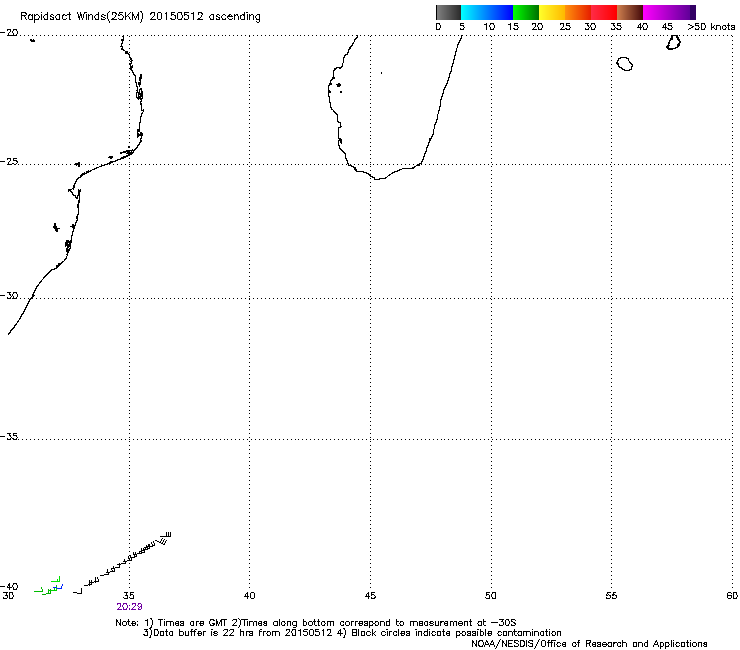This screenshot has width=740, height=650.
Task: Click the Reunion island outline near 55E
Action: tap(625, 64)
